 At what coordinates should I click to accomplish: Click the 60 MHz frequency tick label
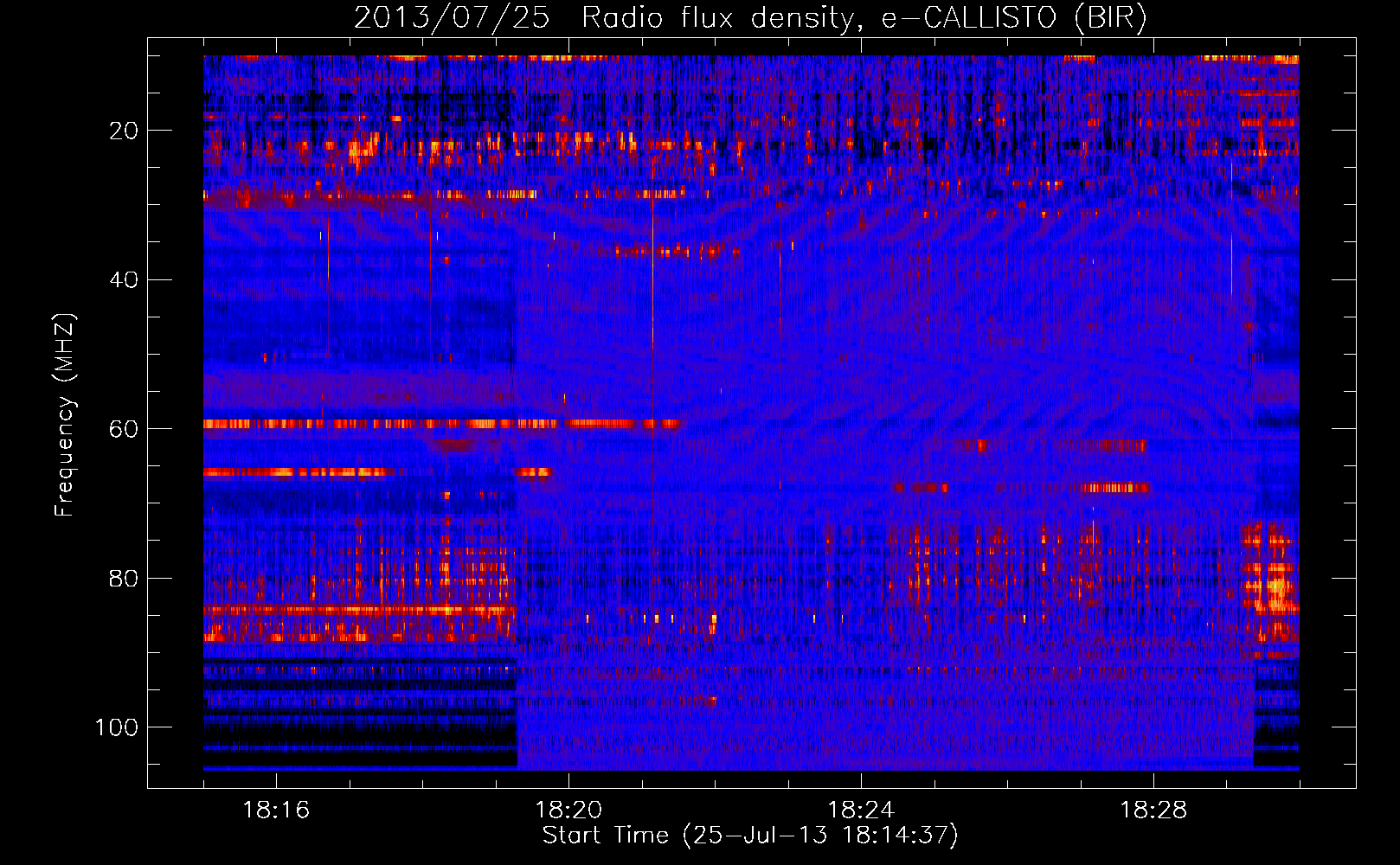pos(124,429)
